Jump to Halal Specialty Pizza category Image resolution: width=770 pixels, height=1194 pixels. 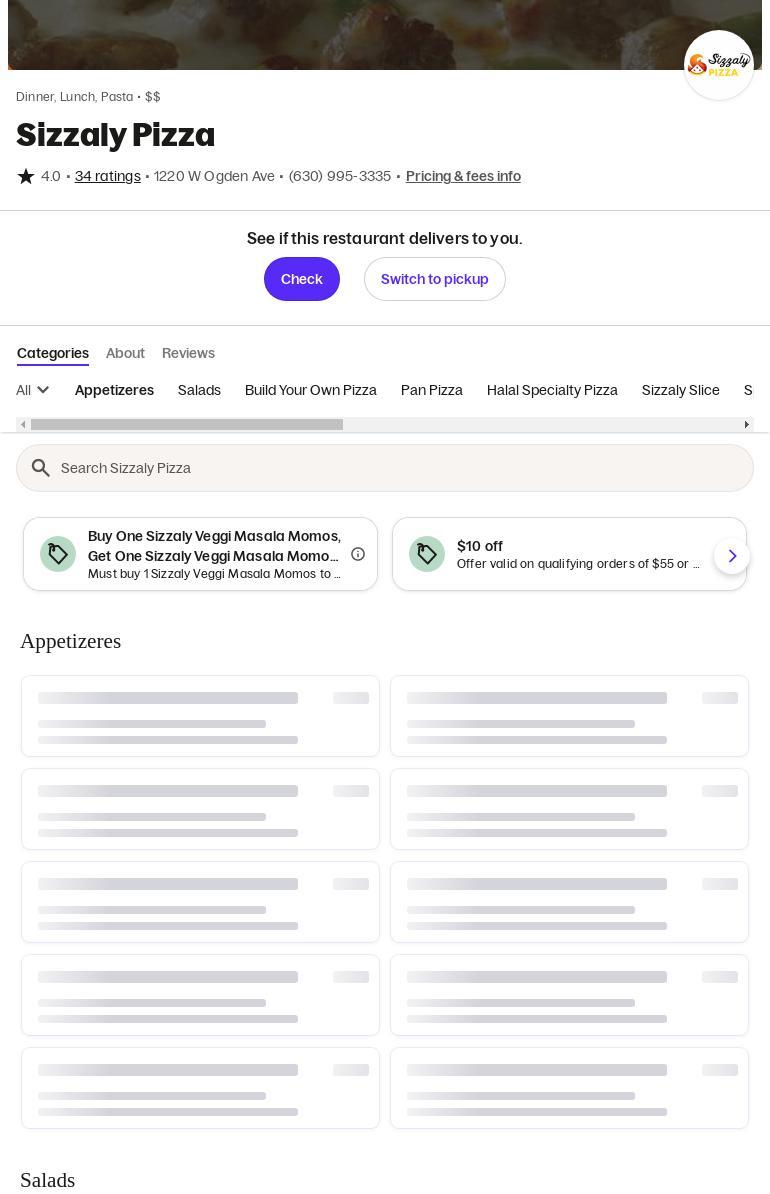[552, 390]
